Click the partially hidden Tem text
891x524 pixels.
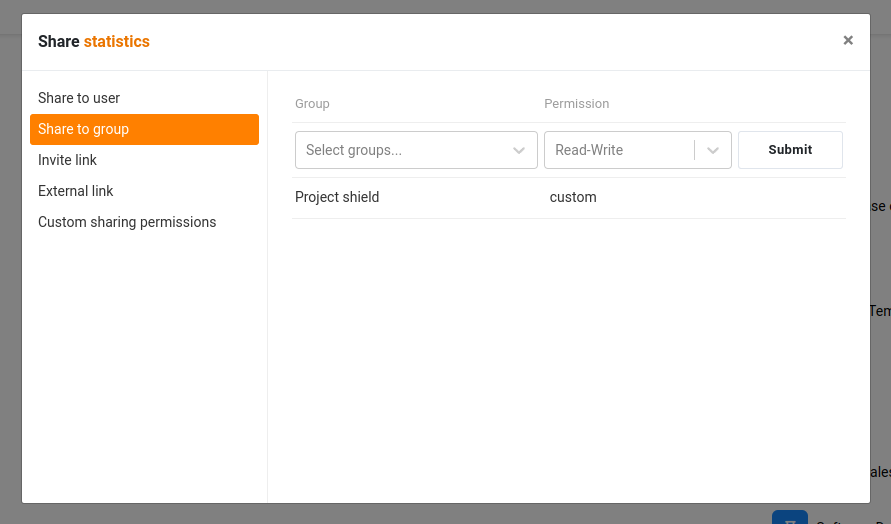pos(880,311)
